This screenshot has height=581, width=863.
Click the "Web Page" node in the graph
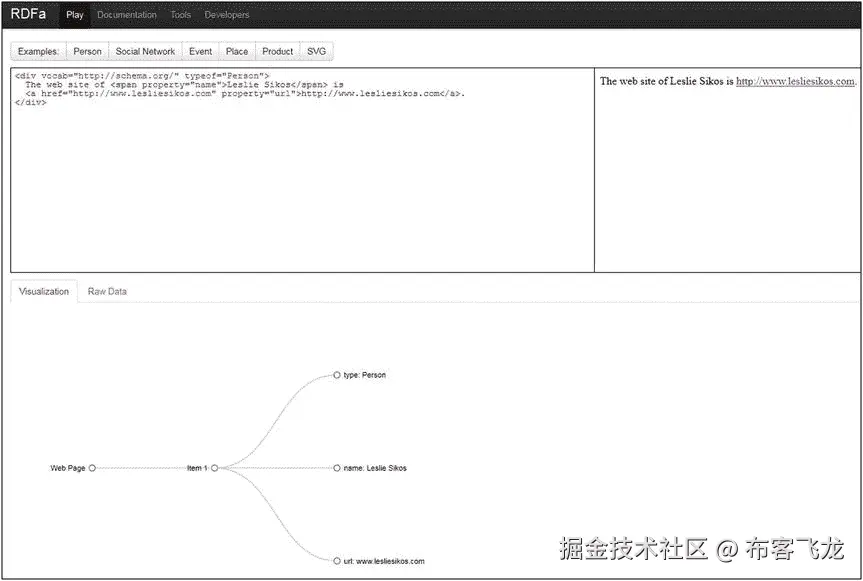click(x=91, y=467)
